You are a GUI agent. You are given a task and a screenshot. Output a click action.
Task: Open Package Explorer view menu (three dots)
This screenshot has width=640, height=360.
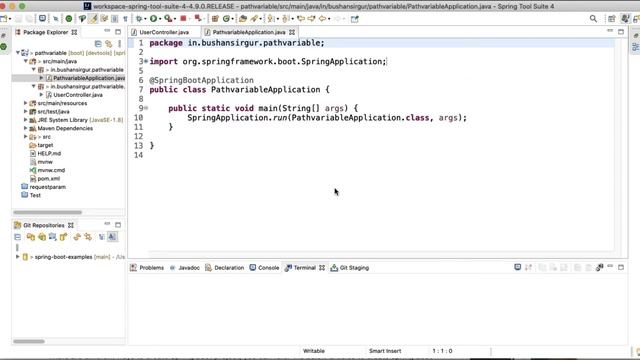point(120,43)
